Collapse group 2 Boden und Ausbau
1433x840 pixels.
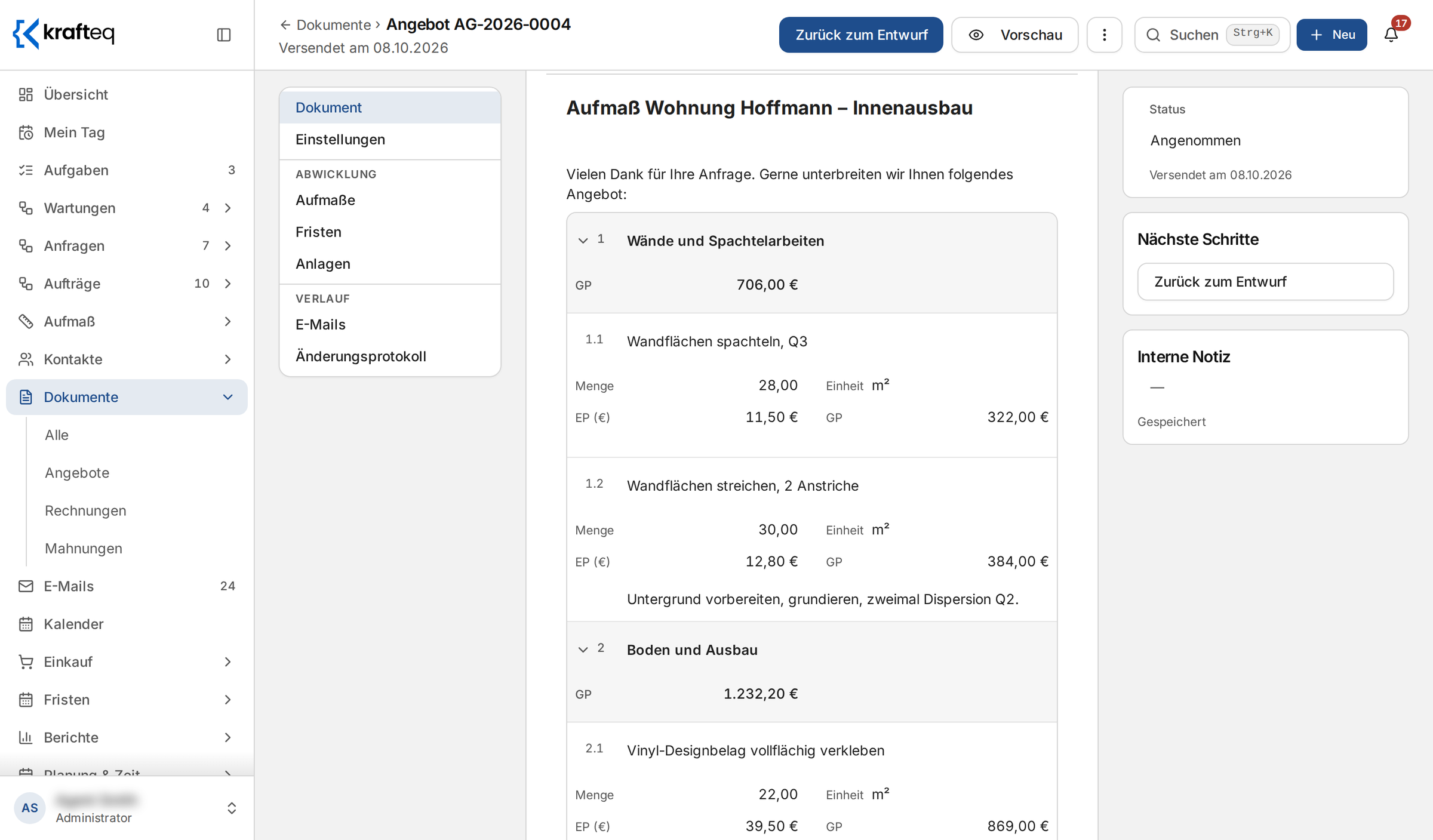(583, 650)
